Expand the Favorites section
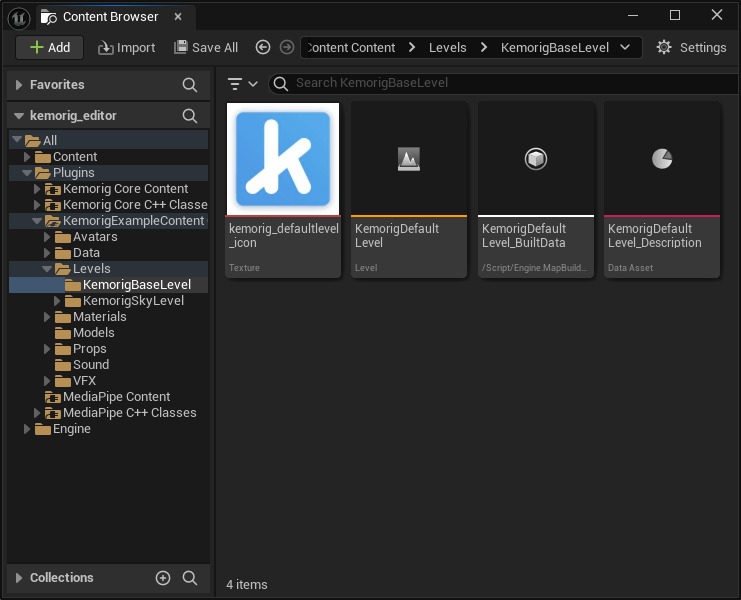741x600 pixels. pos(18,85)
